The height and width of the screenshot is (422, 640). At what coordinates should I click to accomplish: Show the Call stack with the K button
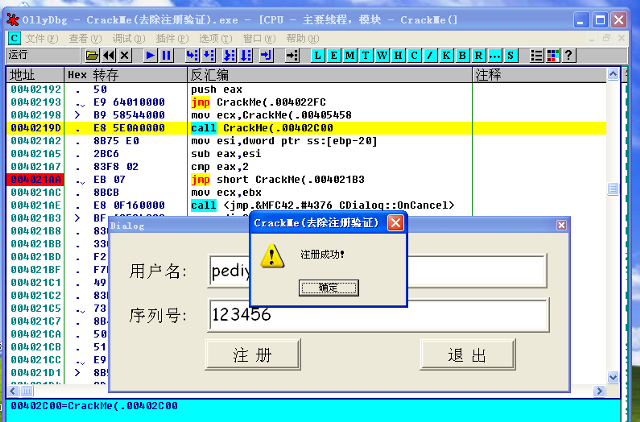pyautogui.click(x=446, y=55)
